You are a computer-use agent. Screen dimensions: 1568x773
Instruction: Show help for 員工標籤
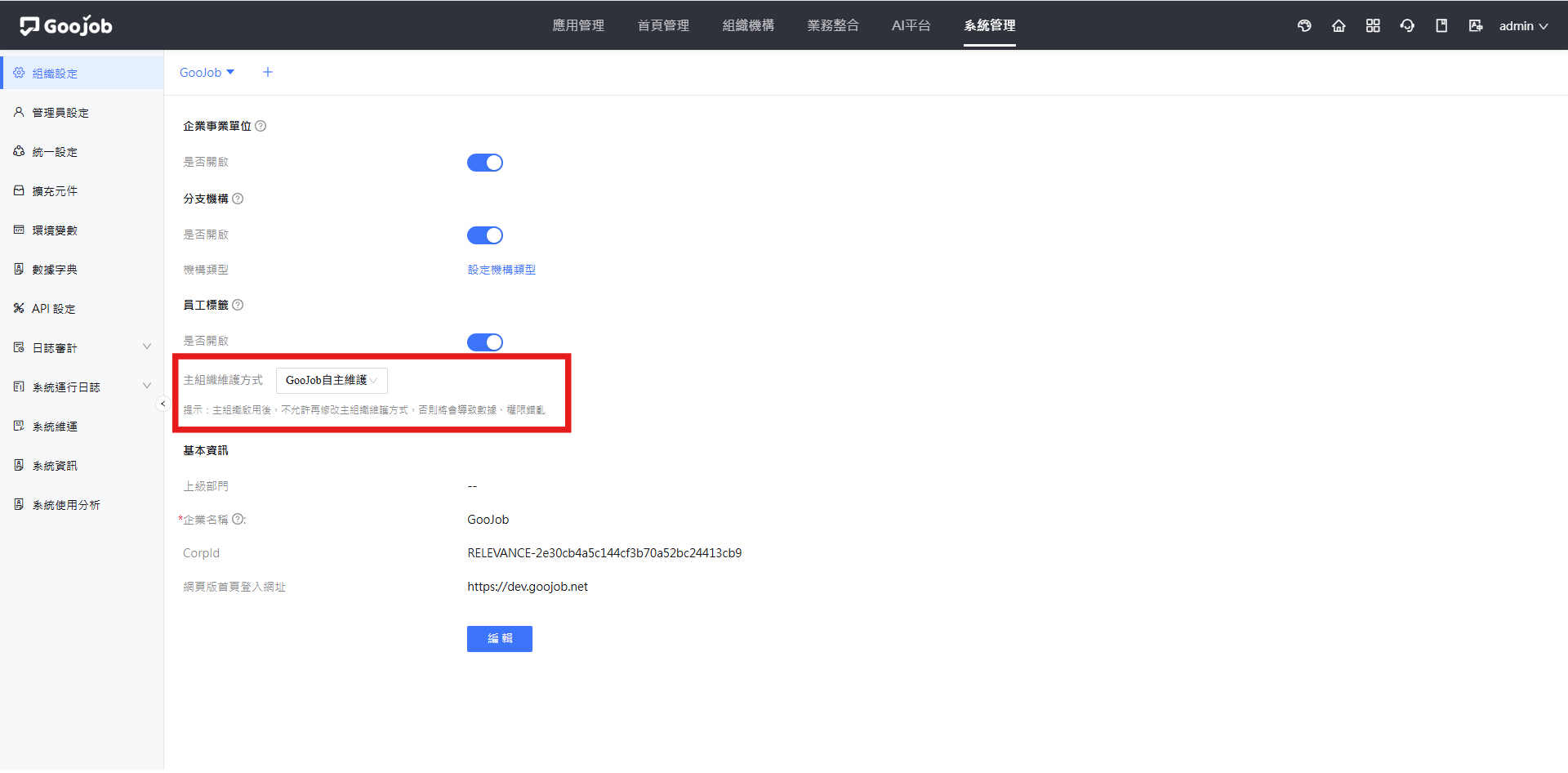tap(238, 305)
